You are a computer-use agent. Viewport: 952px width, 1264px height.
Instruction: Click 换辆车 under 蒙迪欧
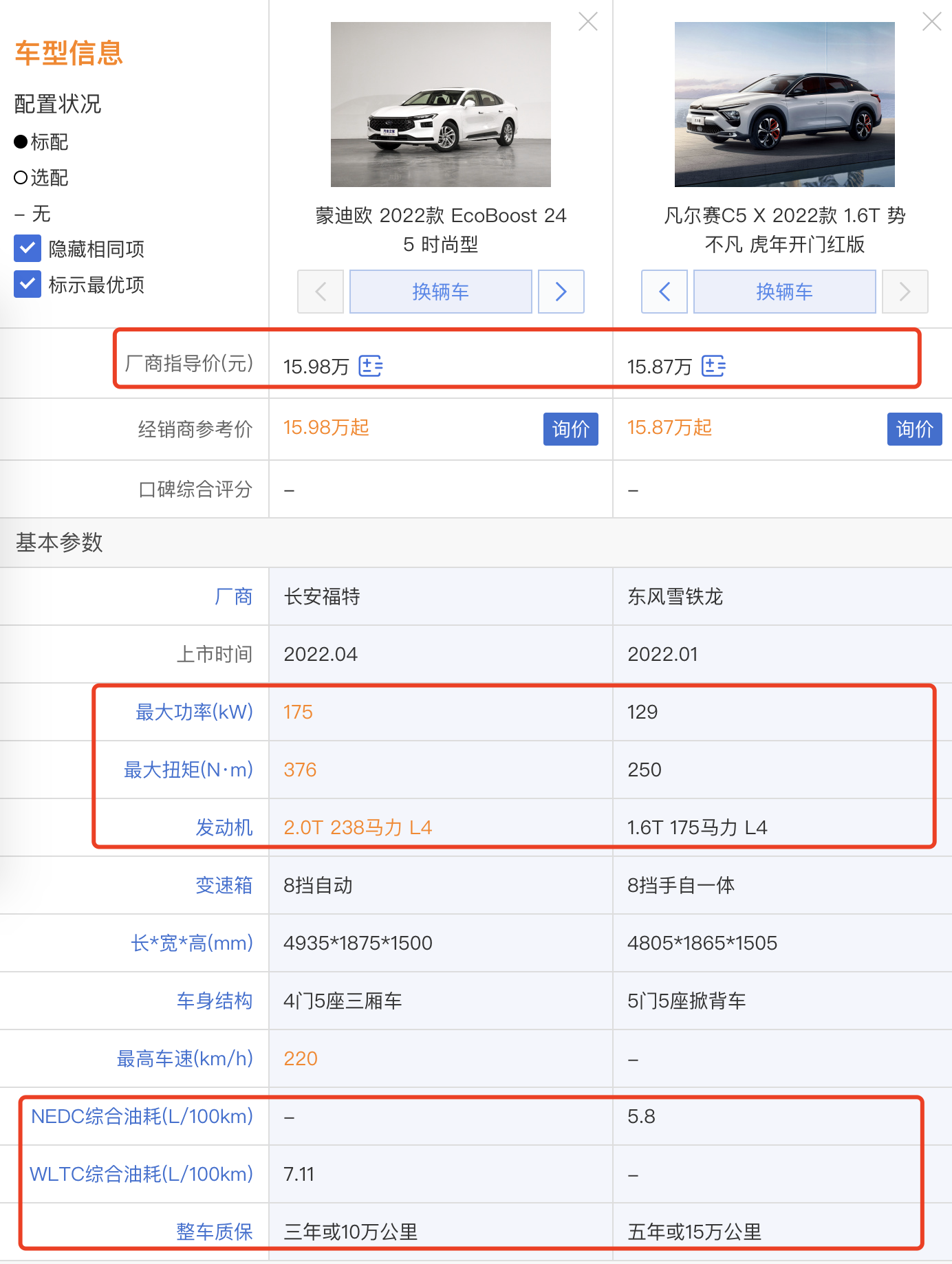tap(441, 292)
